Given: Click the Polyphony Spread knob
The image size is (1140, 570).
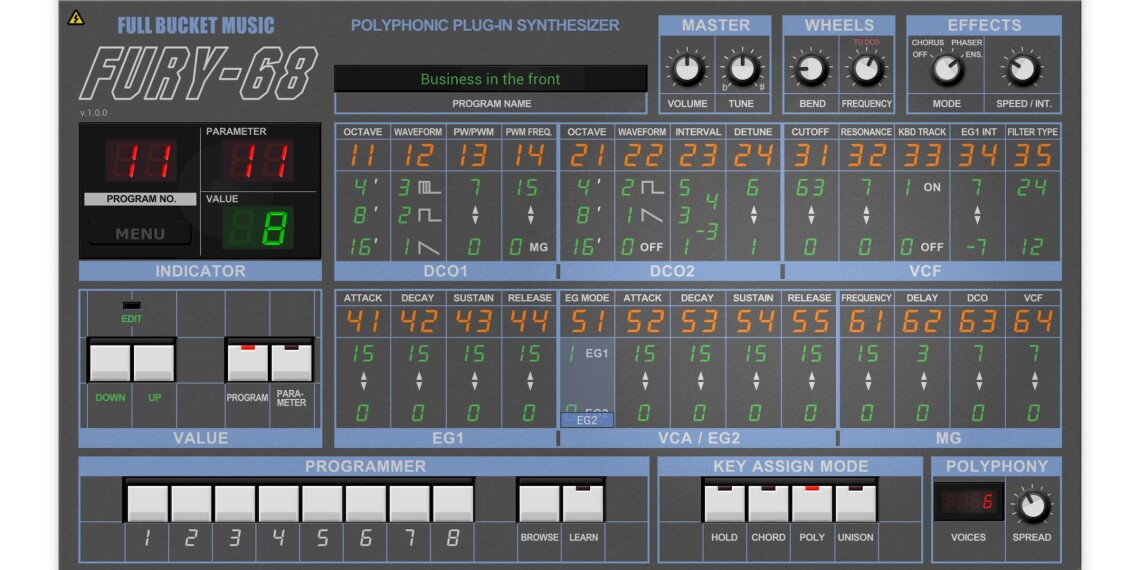Looking at the screenshot, I should [1030, 505].
